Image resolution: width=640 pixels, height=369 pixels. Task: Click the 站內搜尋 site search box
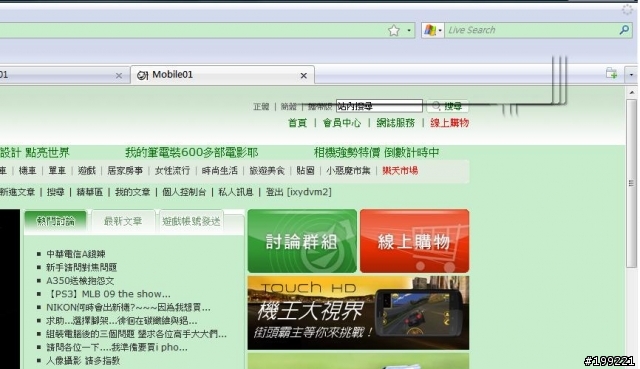[x=379, y=106]
